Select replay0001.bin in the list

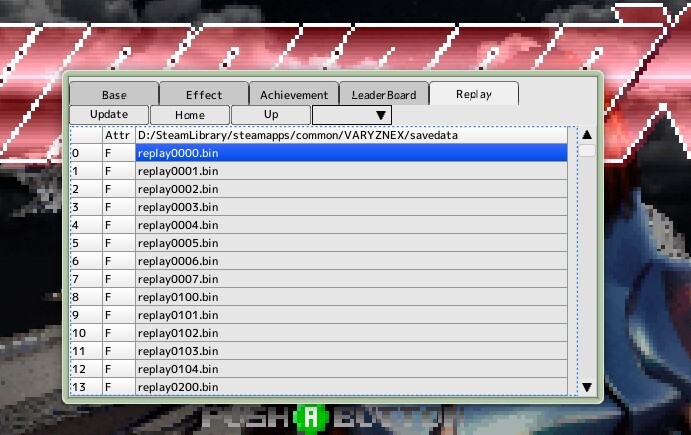coord(351,171)
